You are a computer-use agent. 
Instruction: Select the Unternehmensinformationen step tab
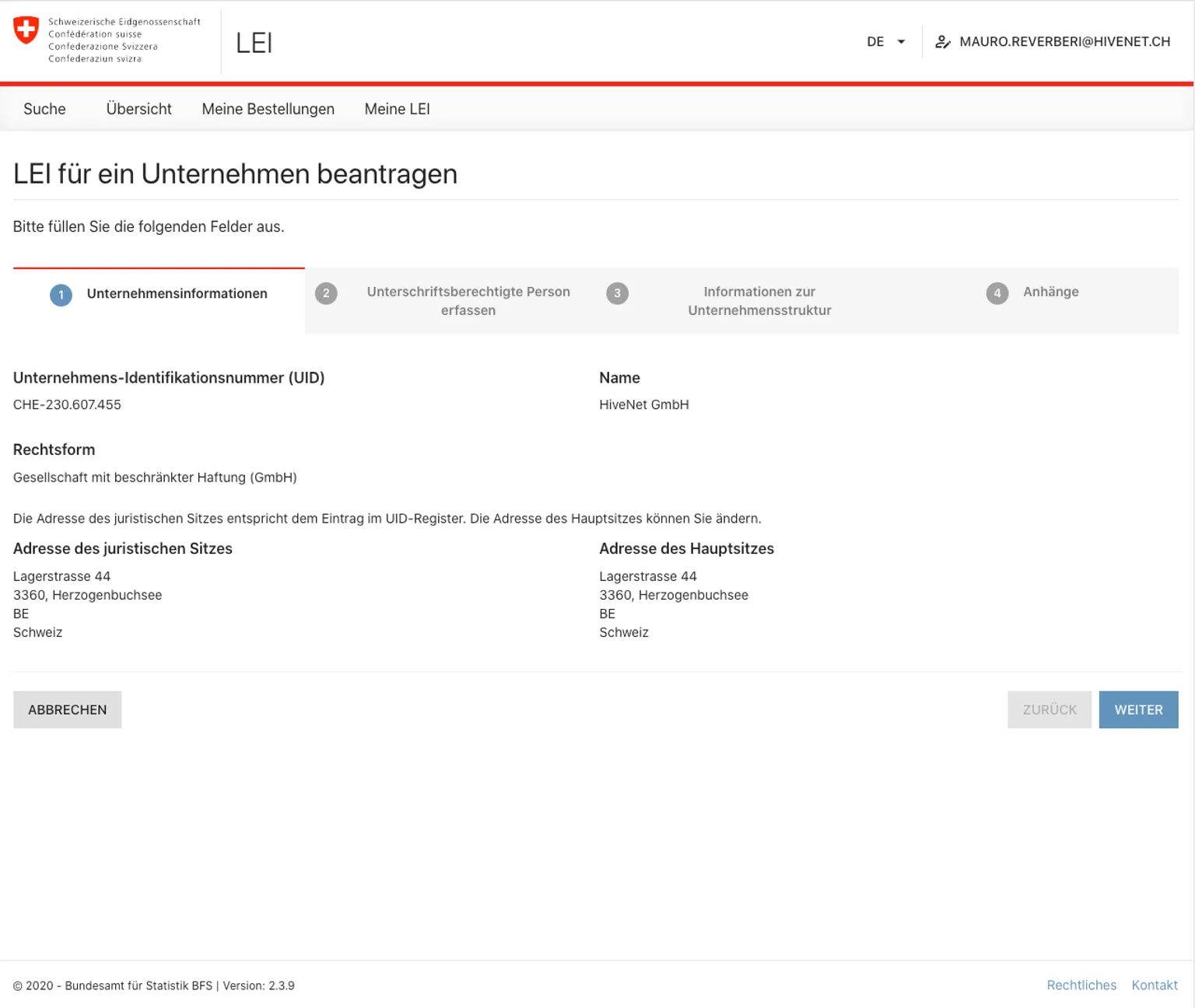click(x=177, y=294)
